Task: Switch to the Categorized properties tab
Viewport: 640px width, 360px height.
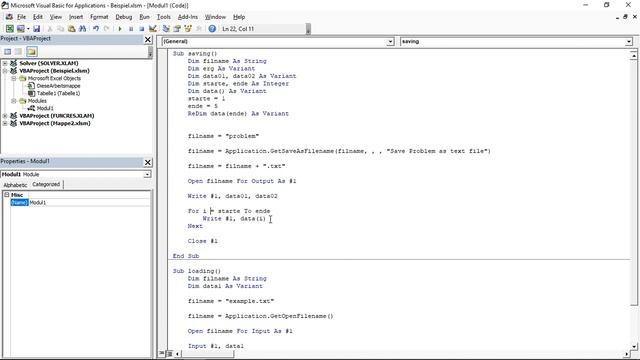Action: tap(46, 184)
